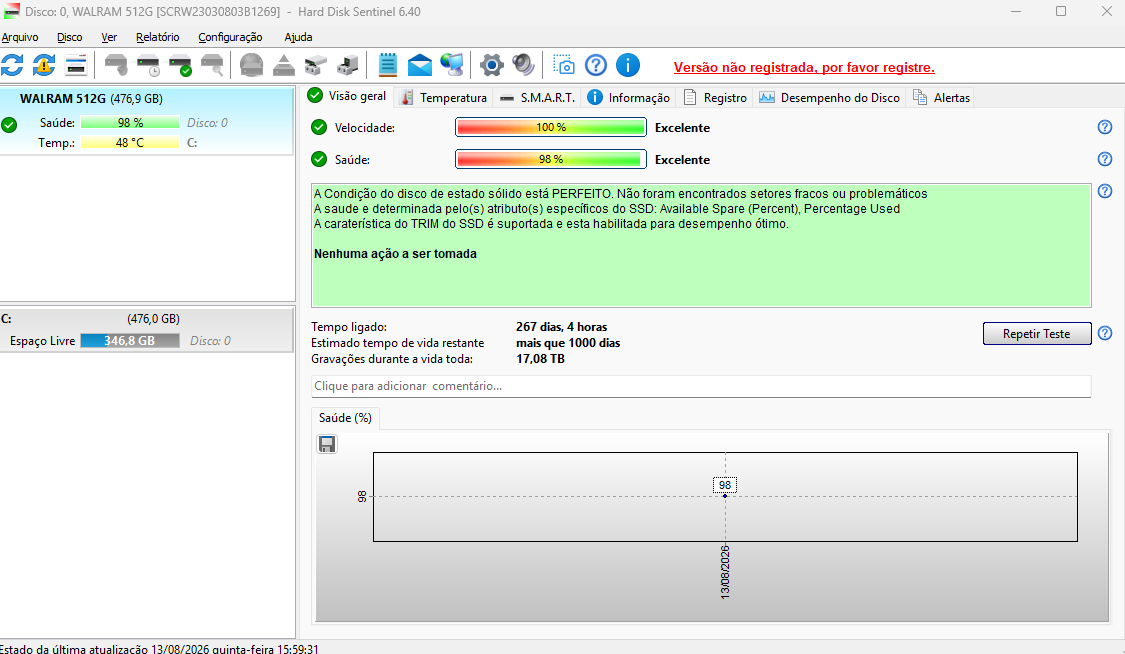Image resolution: width=1125 pixels, height=654 pixels.
Task: Click the round gray disk surface icon
Action: click(x=251, y=65)
